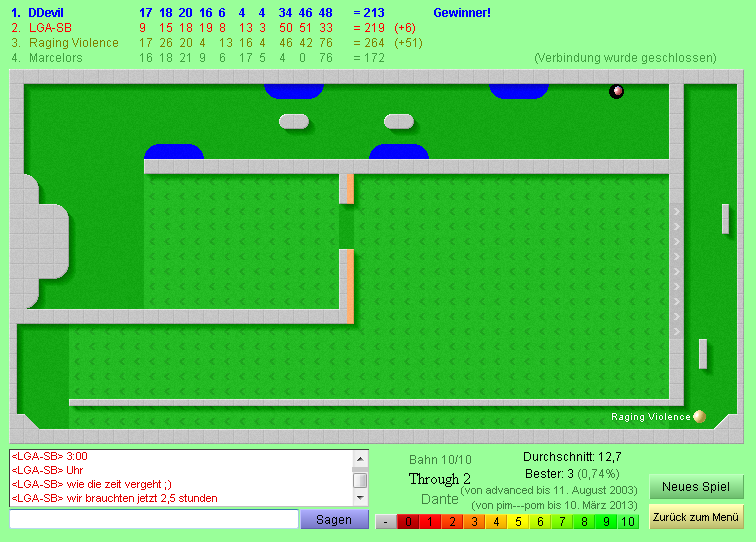Start a new game with Neues Spiel

click(x=696, y=487)
